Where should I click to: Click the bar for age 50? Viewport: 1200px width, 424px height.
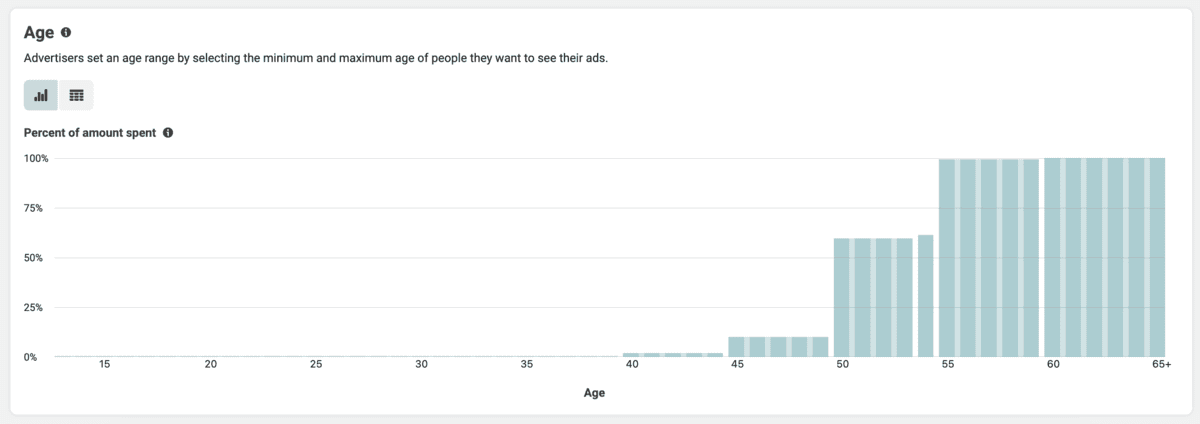842,298
